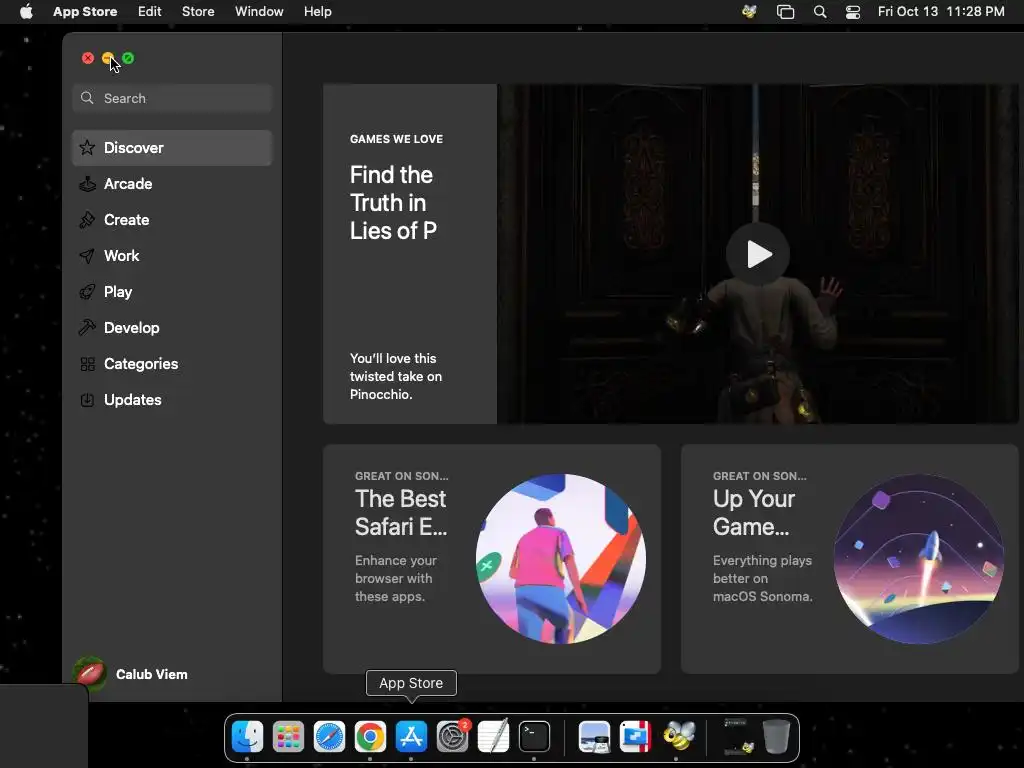
Task: Open TextEdit from the Dock
Action: 493,737
